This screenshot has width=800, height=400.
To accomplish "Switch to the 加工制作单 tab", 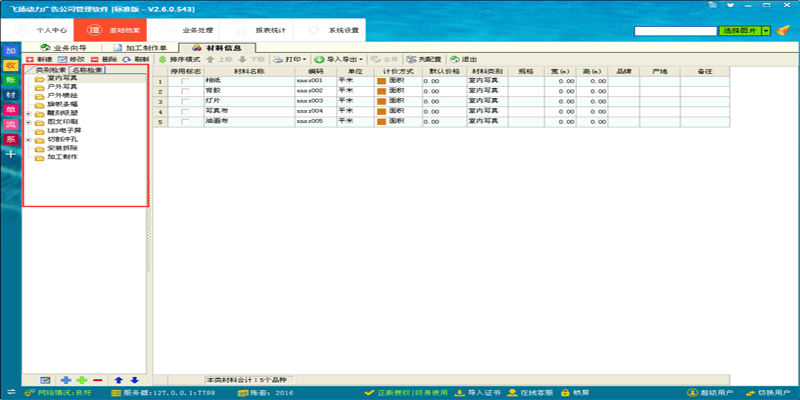I will pos(139,47).
